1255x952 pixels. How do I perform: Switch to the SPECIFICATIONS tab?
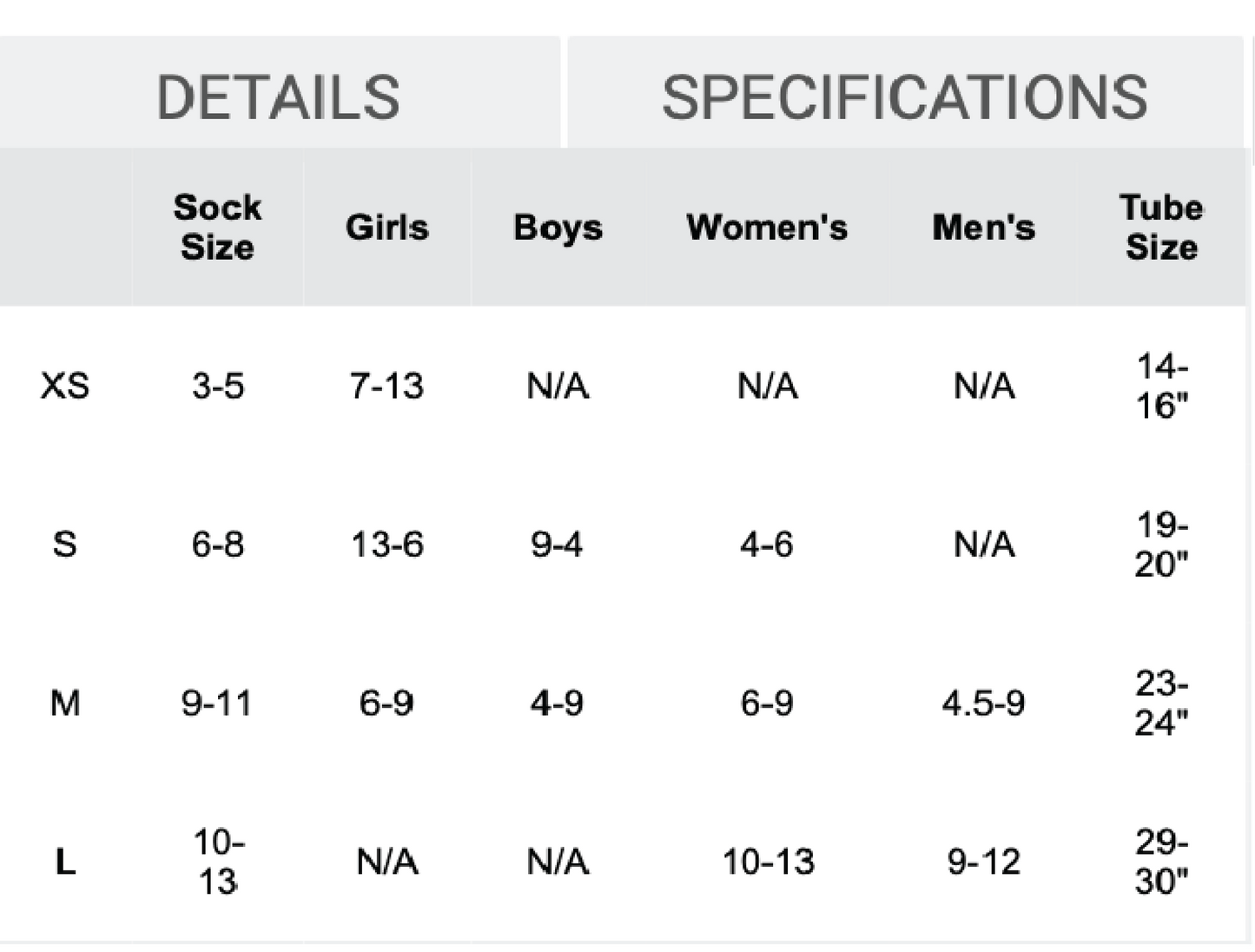tap(906, 94)
